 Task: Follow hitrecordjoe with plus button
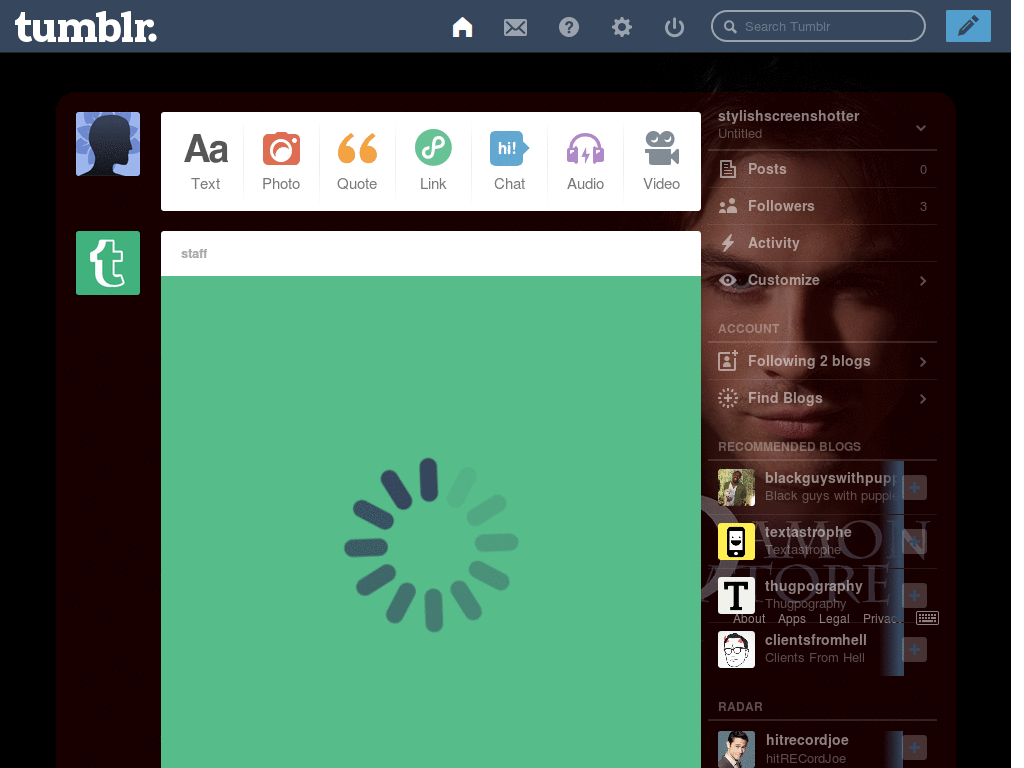[914, 748]
